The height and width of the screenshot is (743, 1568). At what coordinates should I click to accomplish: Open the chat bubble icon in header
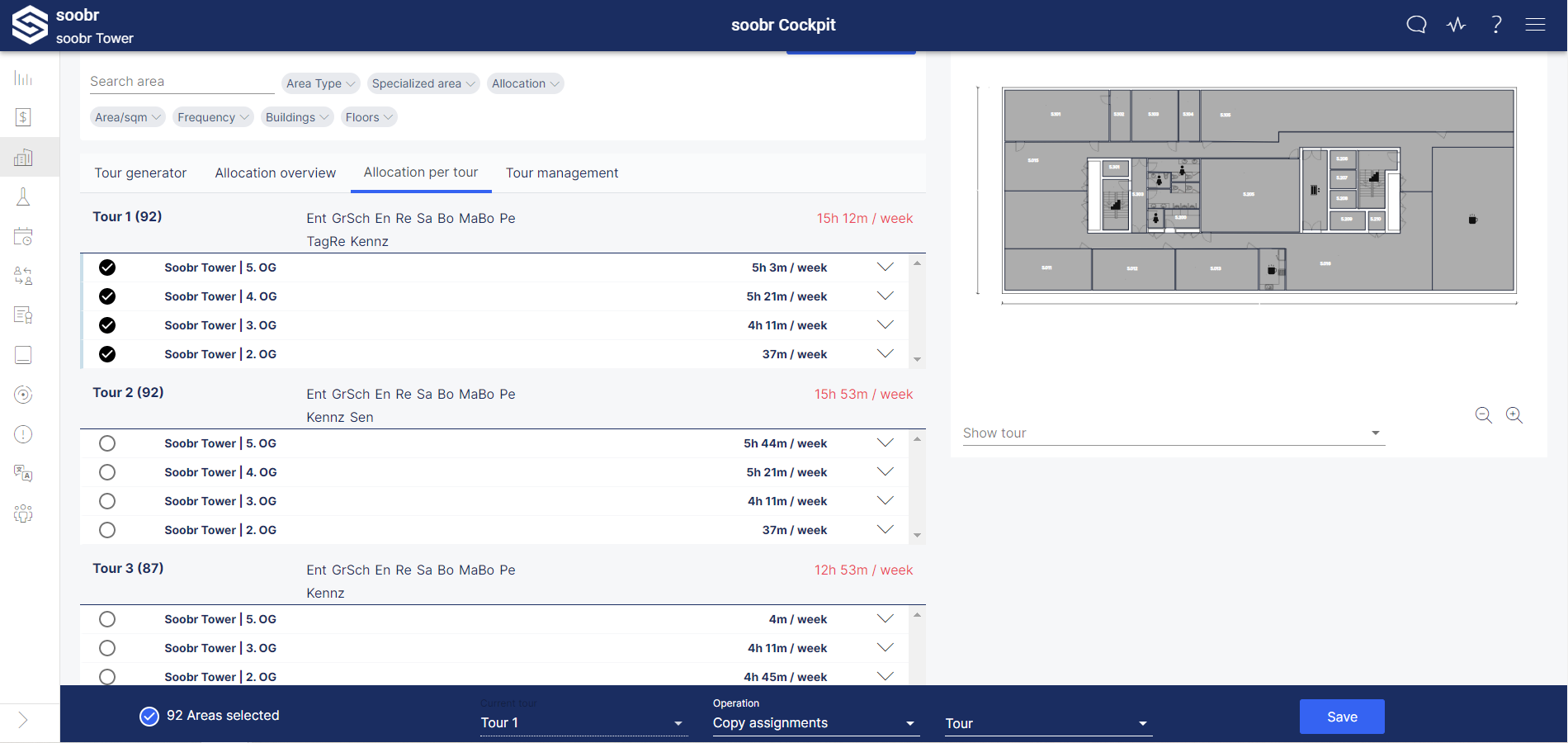(x=1416, y=25)
